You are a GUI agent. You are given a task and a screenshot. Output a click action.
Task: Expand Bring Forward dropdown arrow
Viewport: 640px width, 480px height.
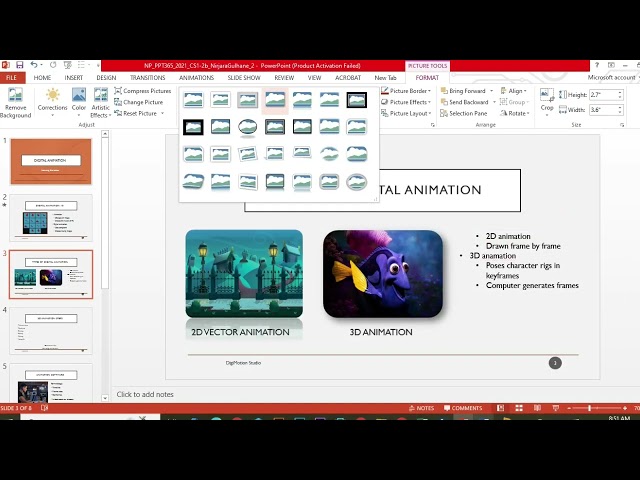[x=491, y=91]
